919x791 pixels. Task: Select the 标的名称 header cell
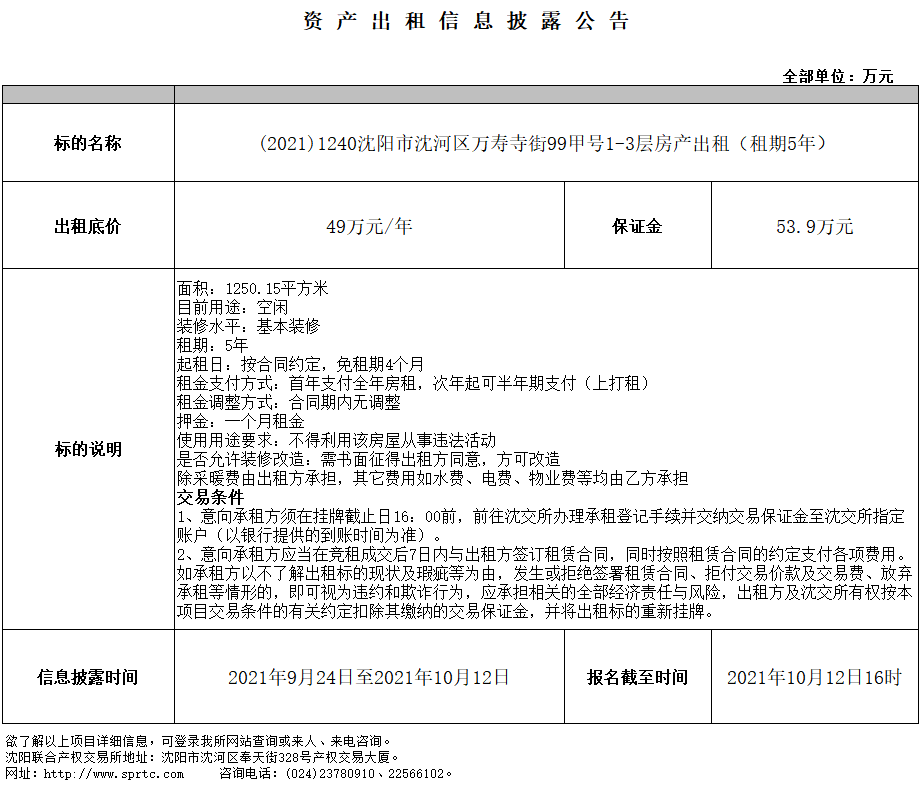pos(88,143)
